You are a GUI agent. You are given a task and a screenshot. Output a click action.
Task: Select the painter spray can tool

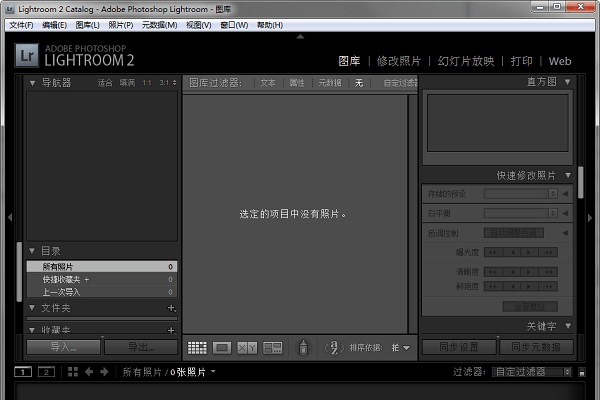pyautogui.click(x=303, y=347)
